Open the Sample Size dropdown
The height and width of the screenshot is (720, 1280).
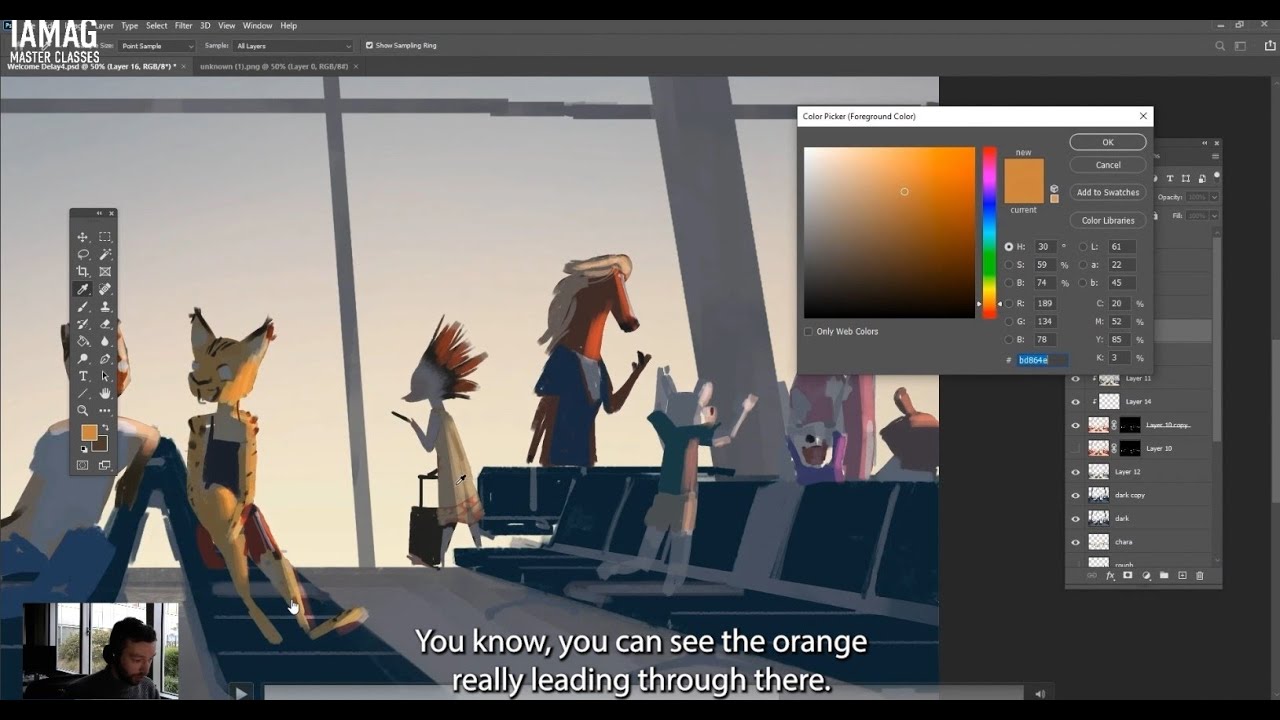(156, 46)
